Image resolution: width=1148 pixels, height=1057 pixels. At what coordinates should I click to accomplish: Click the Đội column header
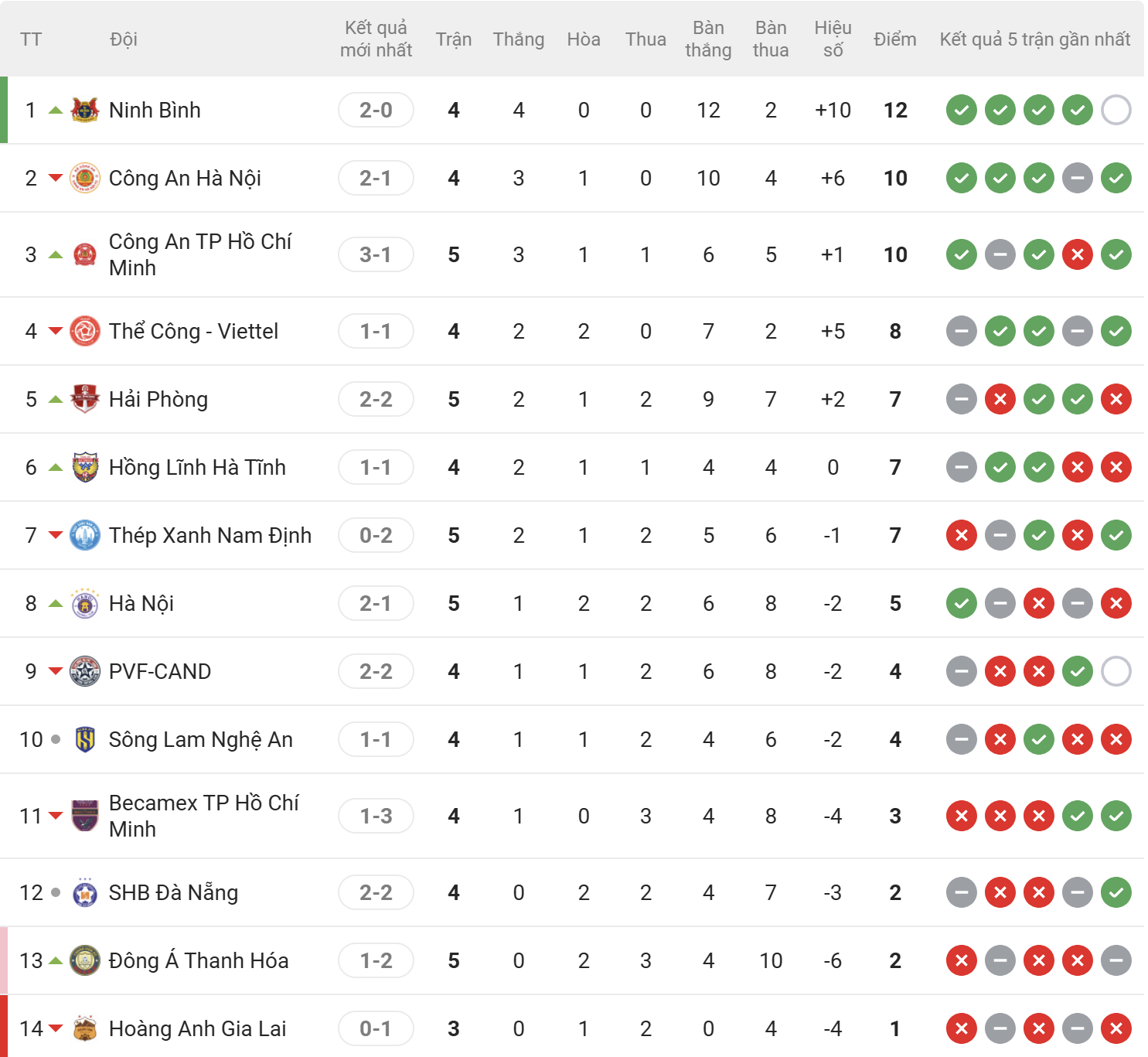[124, 39]
